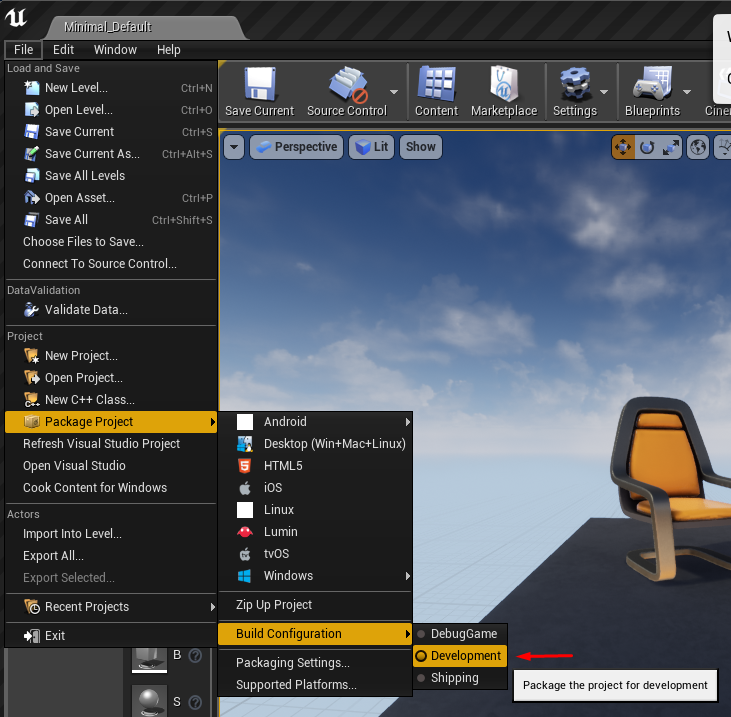Select the scale gizmo viewport icon
This screenshot has width=731, height=717.
[x=670, y=147]
